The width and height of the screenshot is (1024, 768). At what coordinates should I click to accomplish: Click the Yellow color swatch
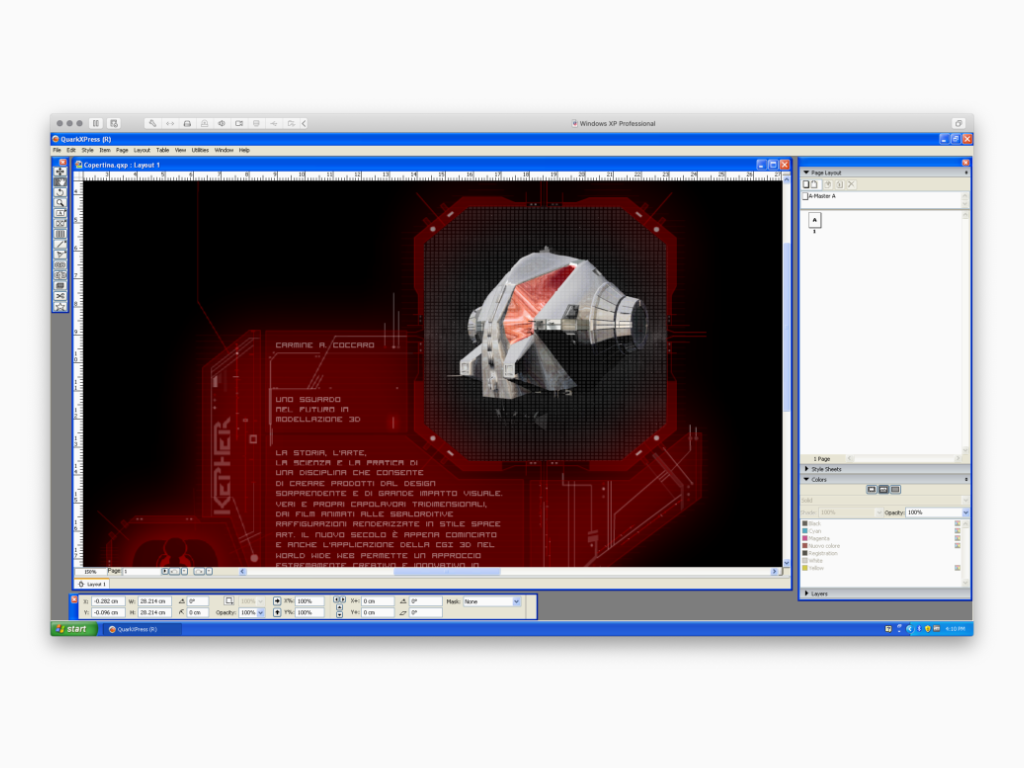(805, 568)
